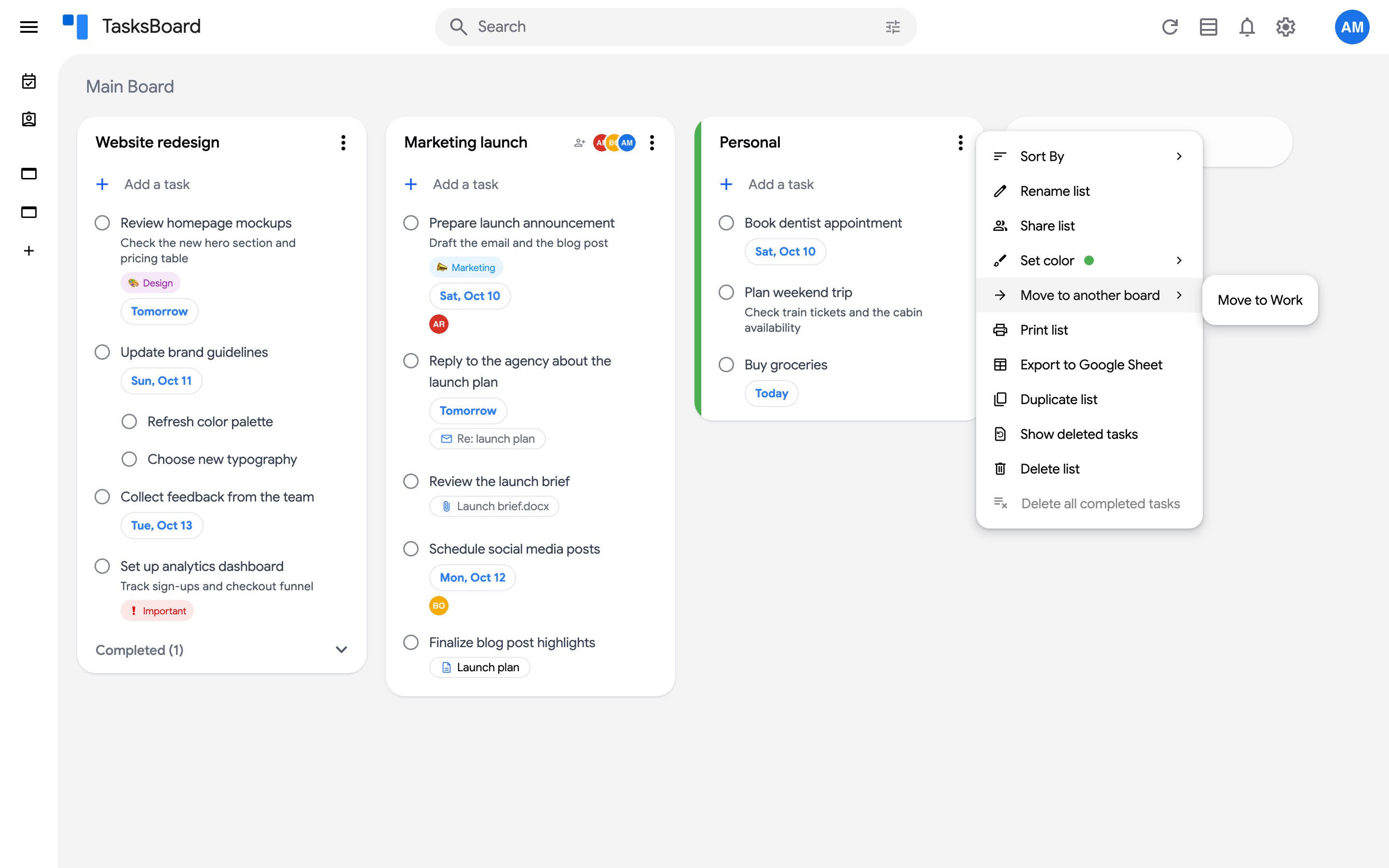This screenshot has width=1389, height=868.
Task: Open Website redesign list options menu
Action: point(343,142)
